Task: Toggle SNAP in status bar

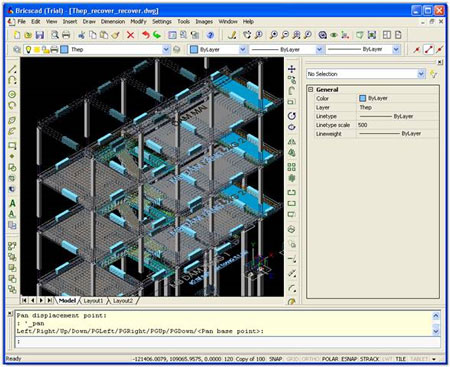Action: coord(276,359)
